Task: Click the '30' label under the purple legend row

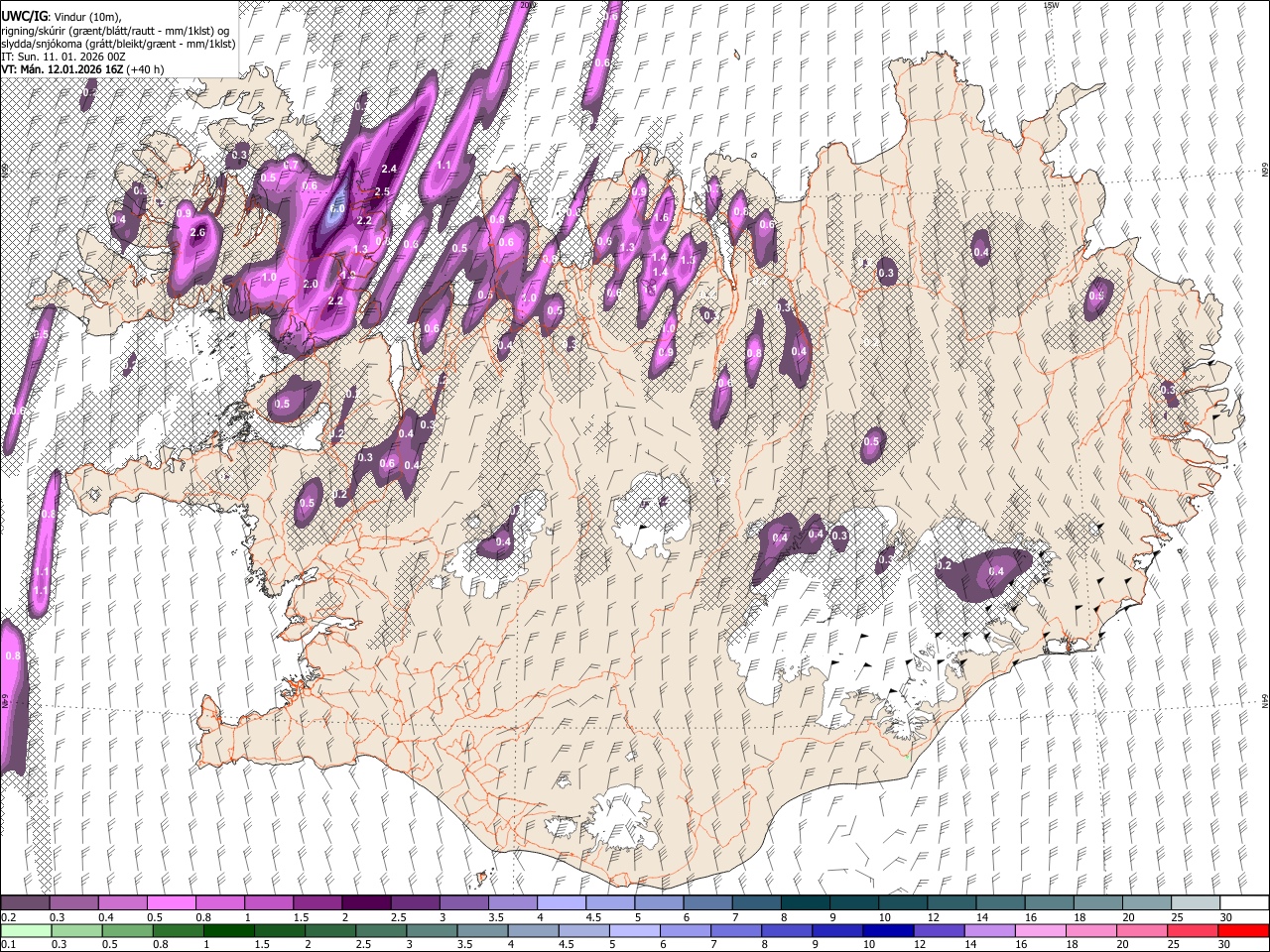Action: pos(1226,917)
